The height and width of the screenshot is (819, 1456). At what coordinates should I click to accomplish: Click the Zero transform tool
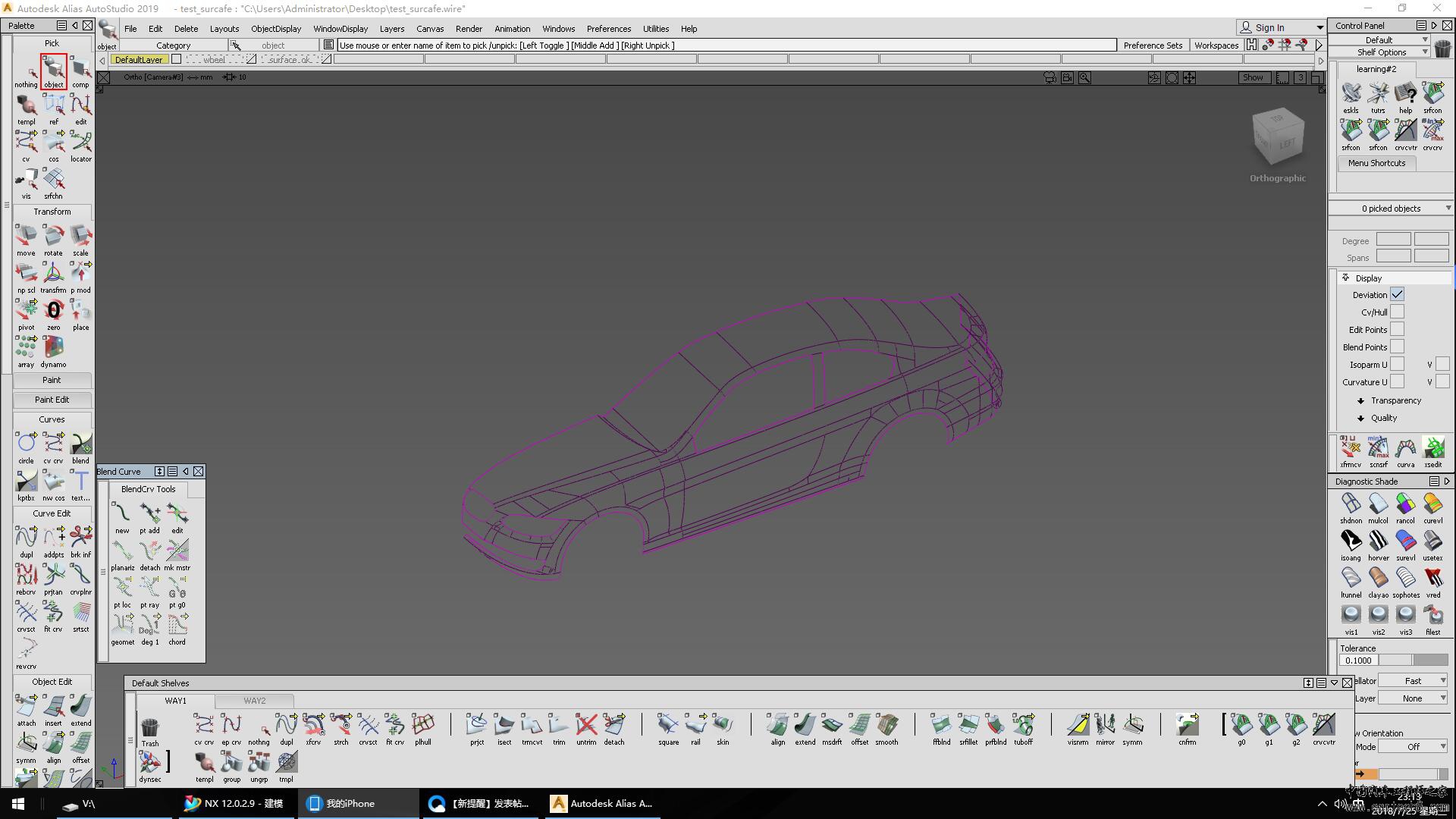point(53,315)
